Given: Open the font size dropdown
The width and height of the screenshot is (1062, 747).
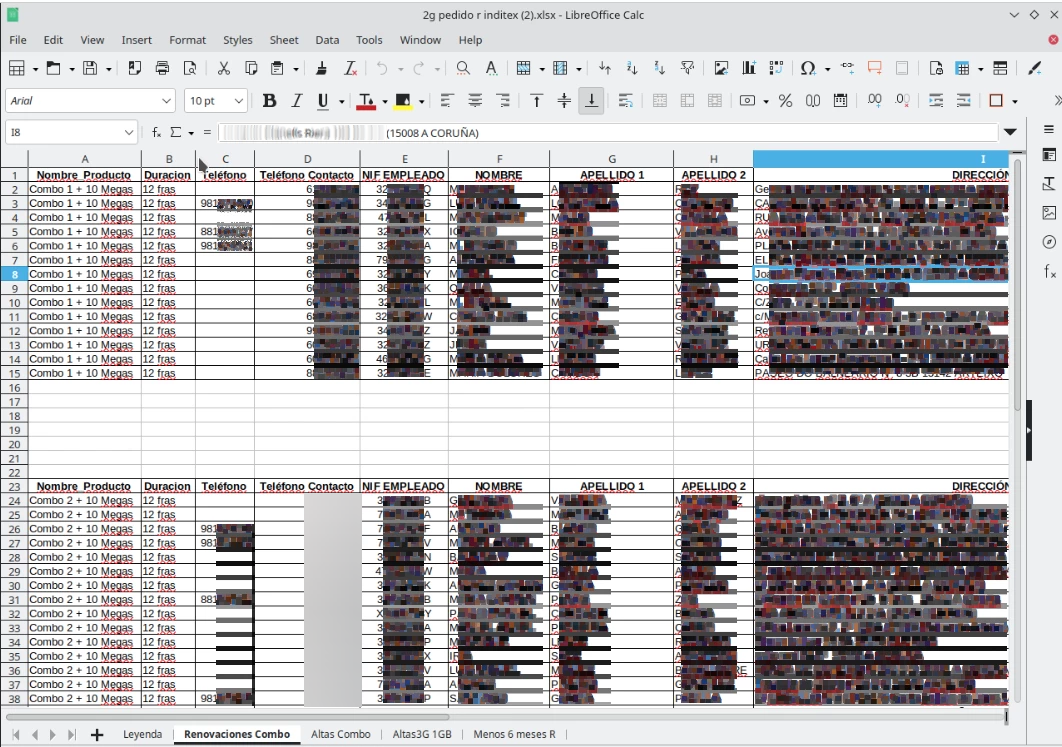Looking at the screenshot, I should [x=238, y=101].
